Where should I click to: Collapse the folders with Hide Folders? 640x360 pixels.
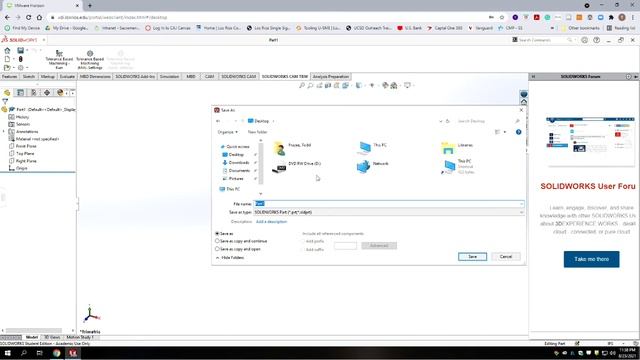(x=230, y=258)
